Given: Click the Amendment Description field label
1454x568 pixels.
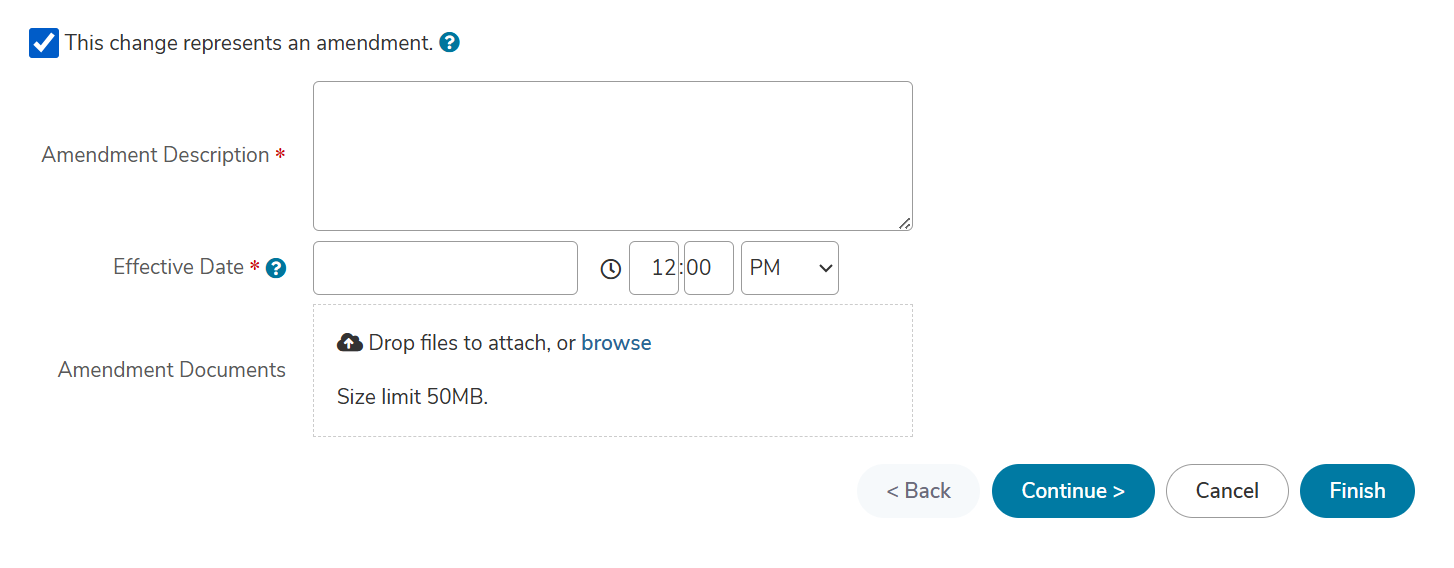Looking at the screenshot, I should pos(155,155).
